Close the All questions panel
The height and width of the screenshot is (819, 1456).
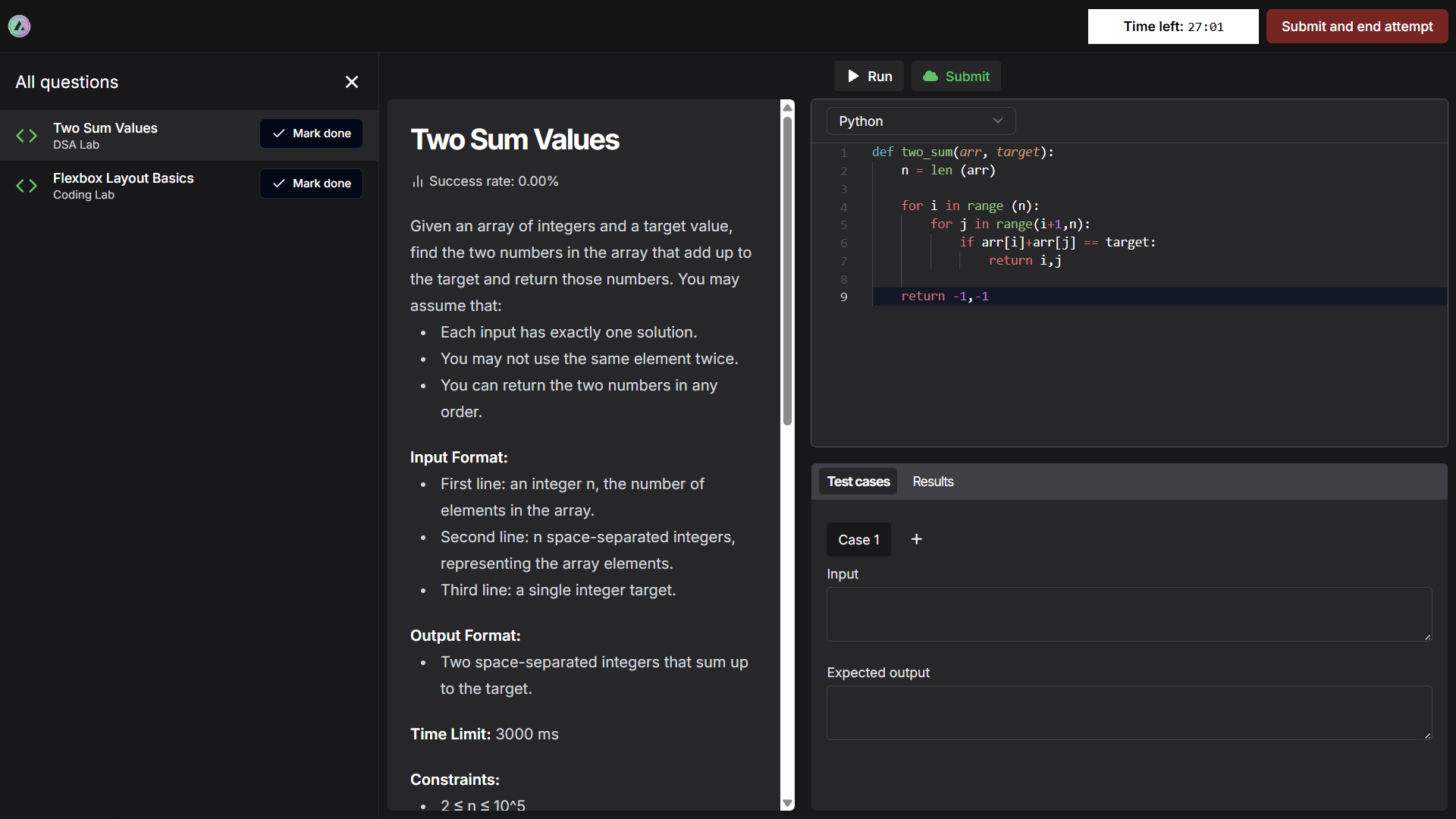pyautogui.click(x=352, y=82)
